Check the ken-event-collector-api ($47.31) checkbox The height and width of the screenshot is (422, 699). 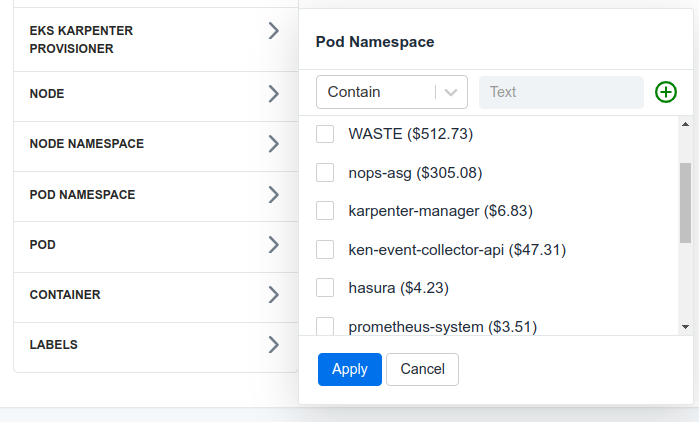pos(325,250)
